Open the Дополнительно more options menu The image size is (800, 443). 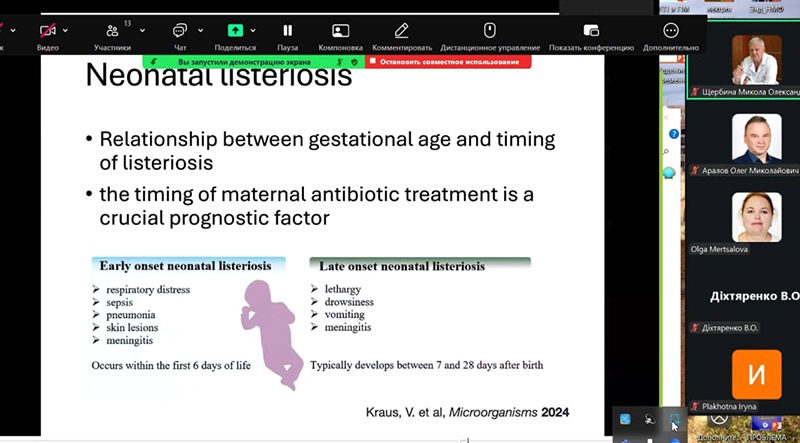[671, 31]
